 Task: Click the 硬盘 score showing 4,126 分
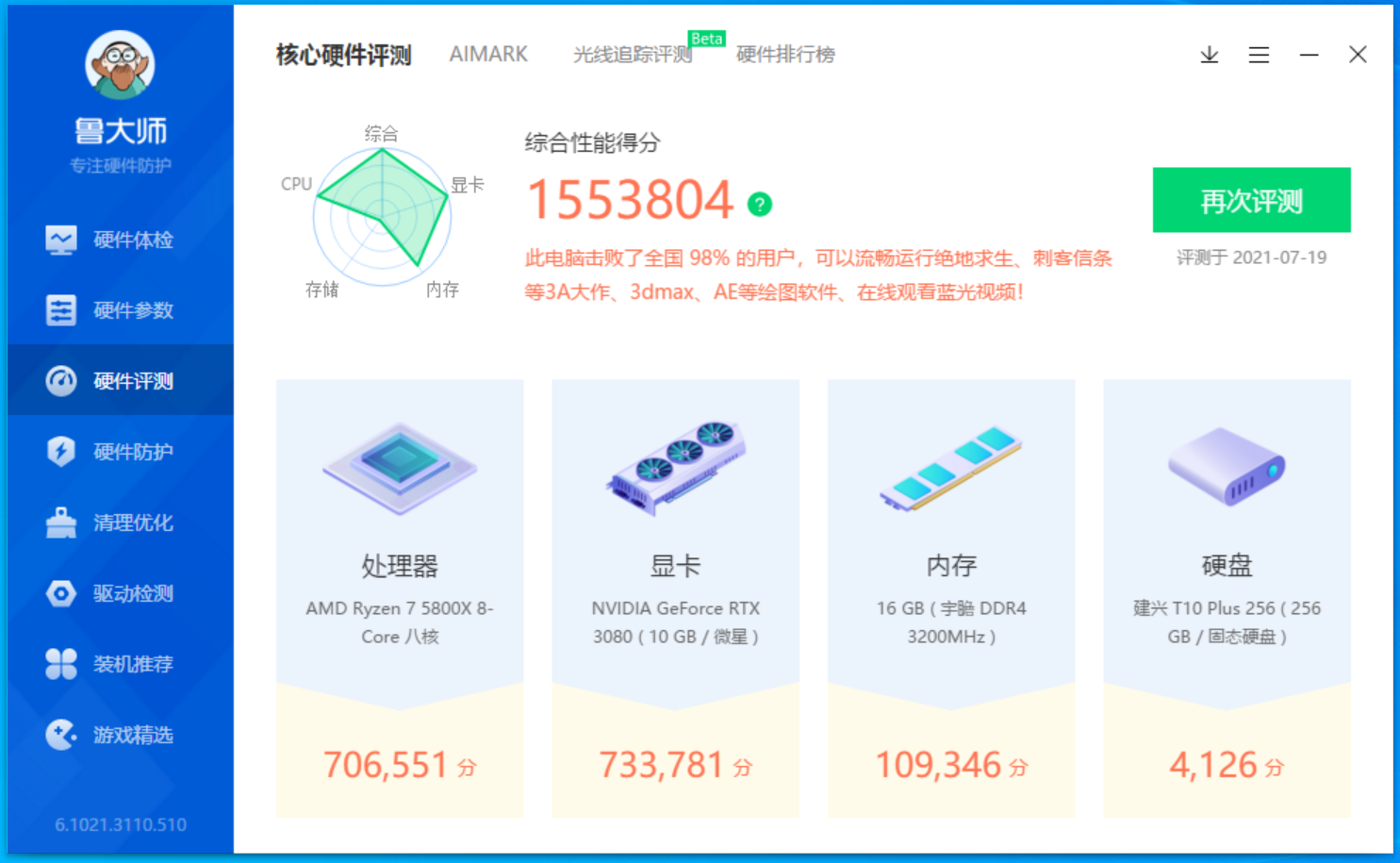(1225, 764)
